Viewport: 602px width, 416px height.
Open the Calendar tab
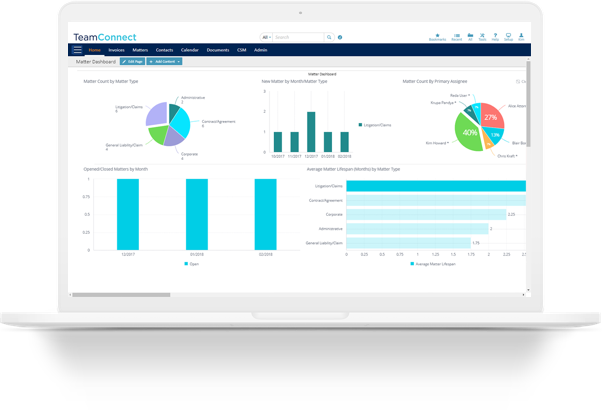pyautogui.click(x=190, y=50)
